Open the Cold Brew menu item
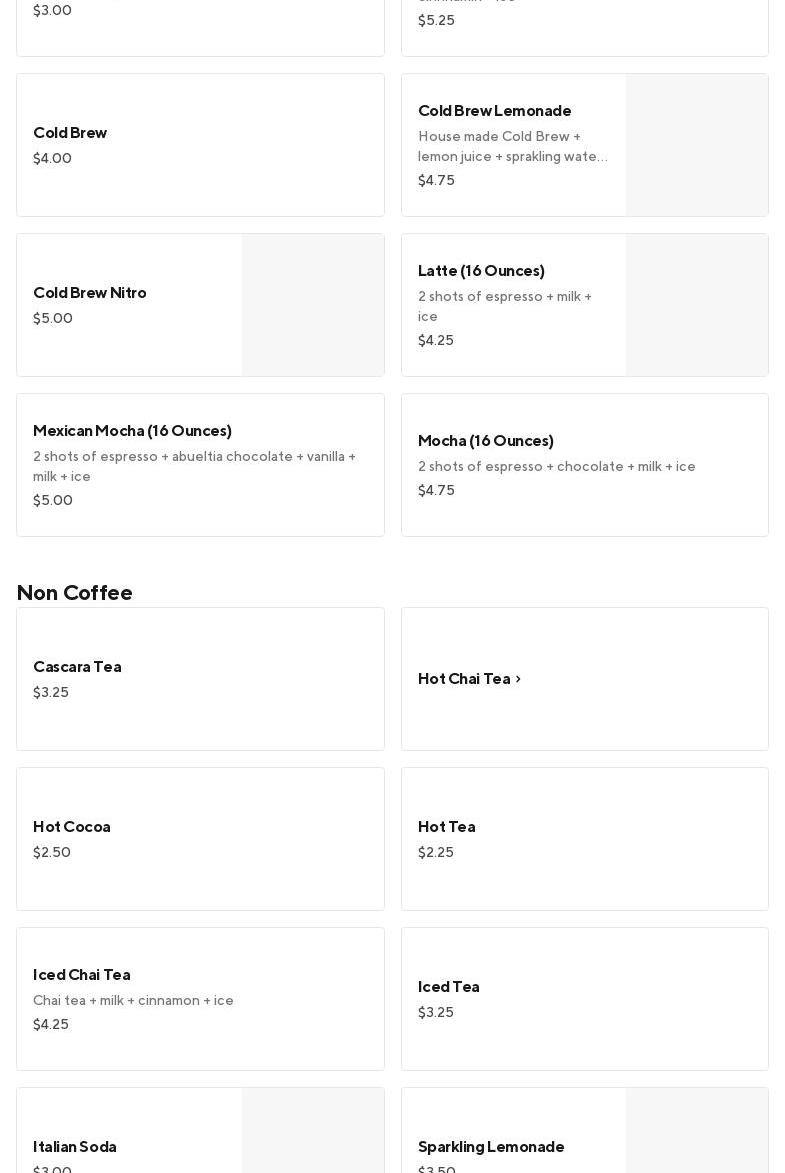 (70, 133)
